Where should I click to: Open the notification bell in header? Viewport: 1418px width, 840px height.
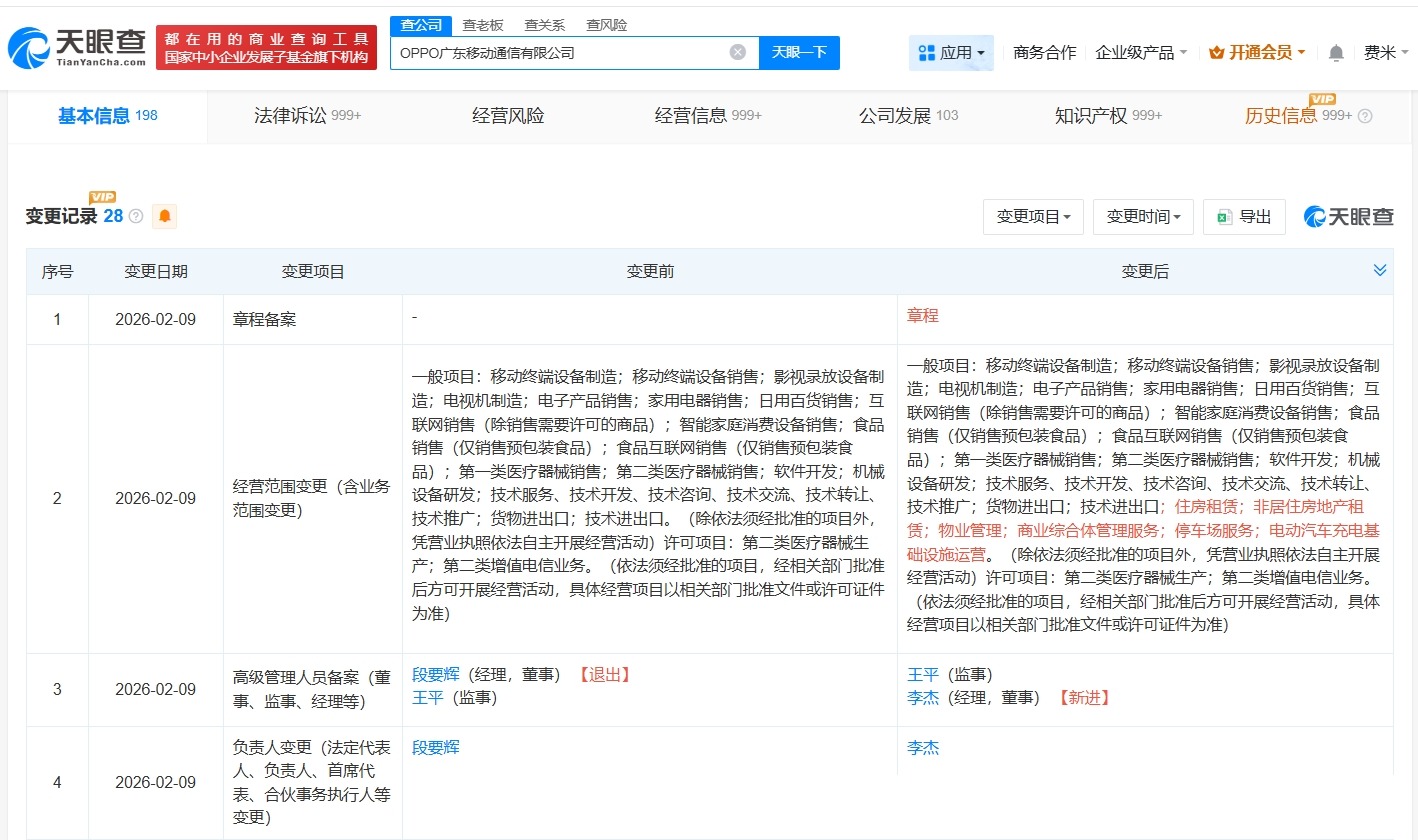pos(1336,53)
